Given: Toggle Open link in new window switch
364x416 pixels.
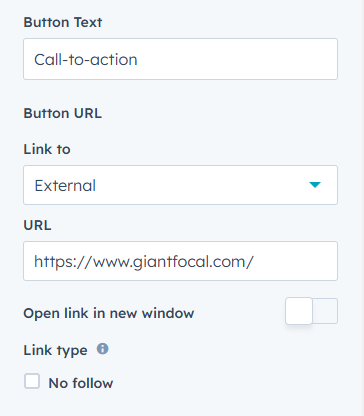Looking at the screenshot, I should click(x=311, y=311).
